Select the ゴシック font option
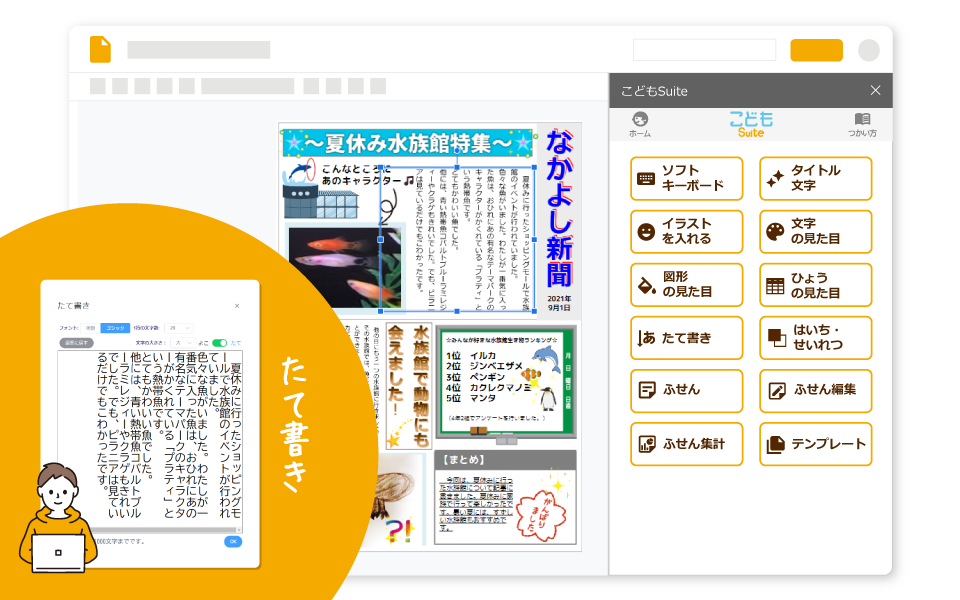 click(x=115, y=327)
